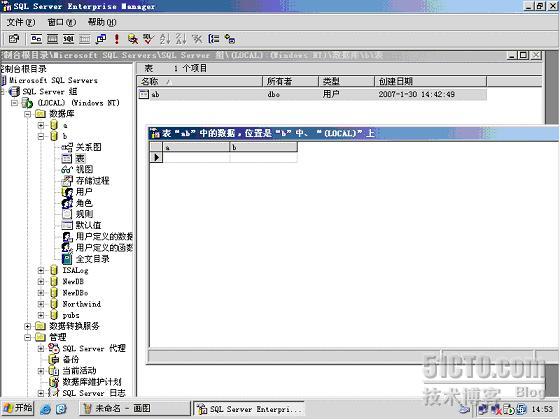
Task: Select the Microsoft SQL Servers root node
Action: [x=53, y=80]
